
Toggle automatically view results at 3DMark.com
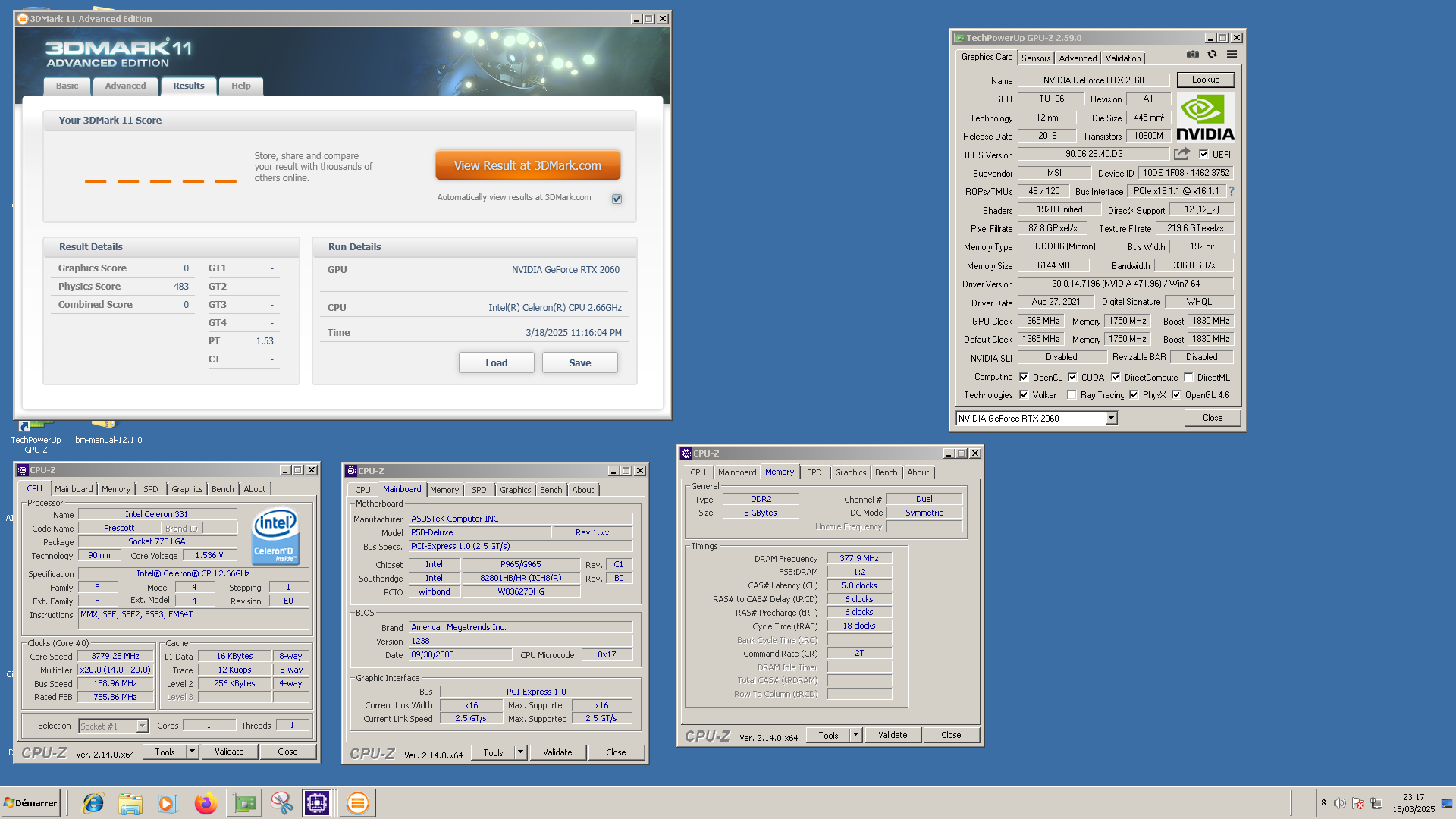(x=617, y=199)
